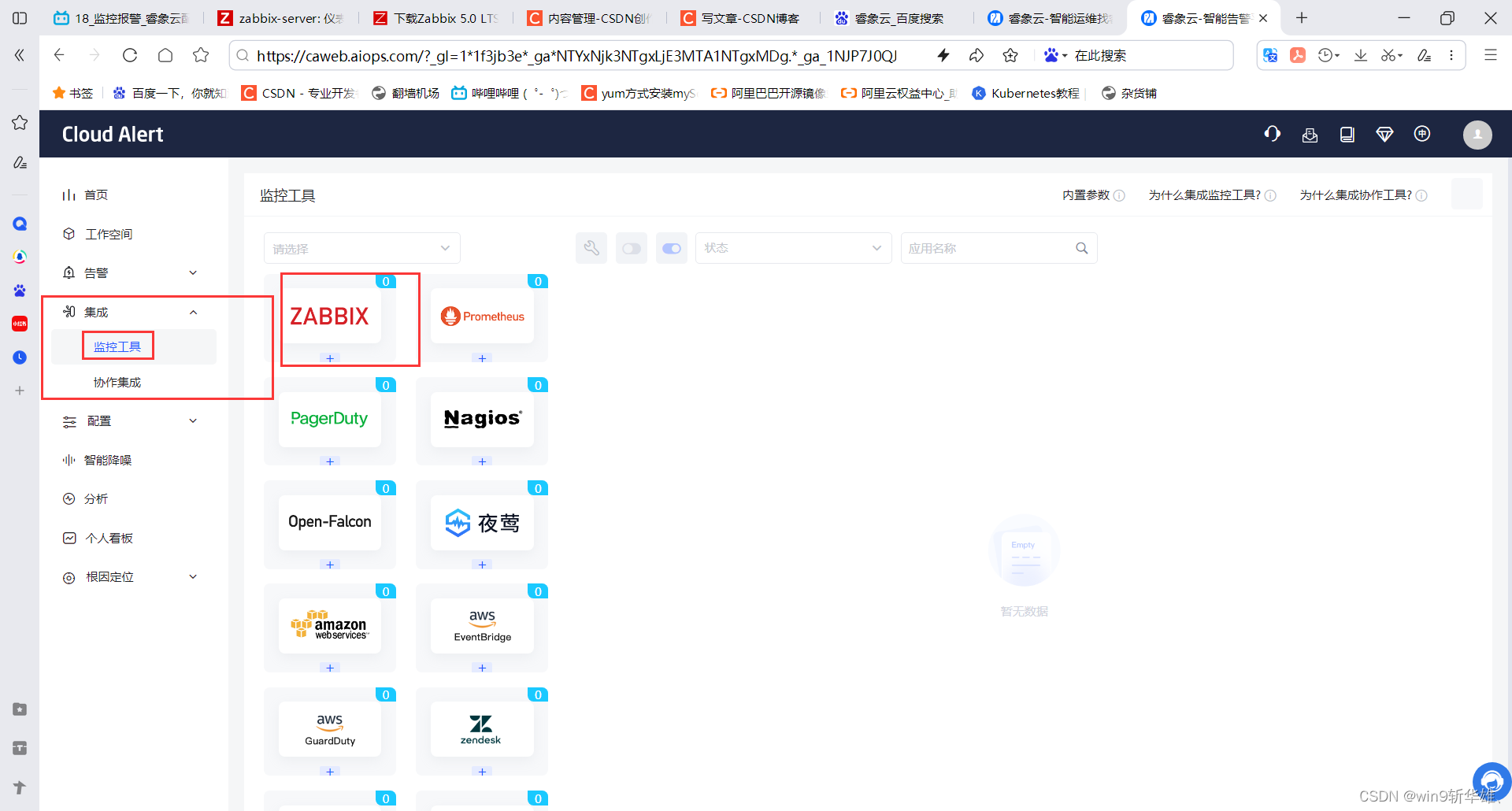Click the Cloud Alert logo

coord(113,135)
